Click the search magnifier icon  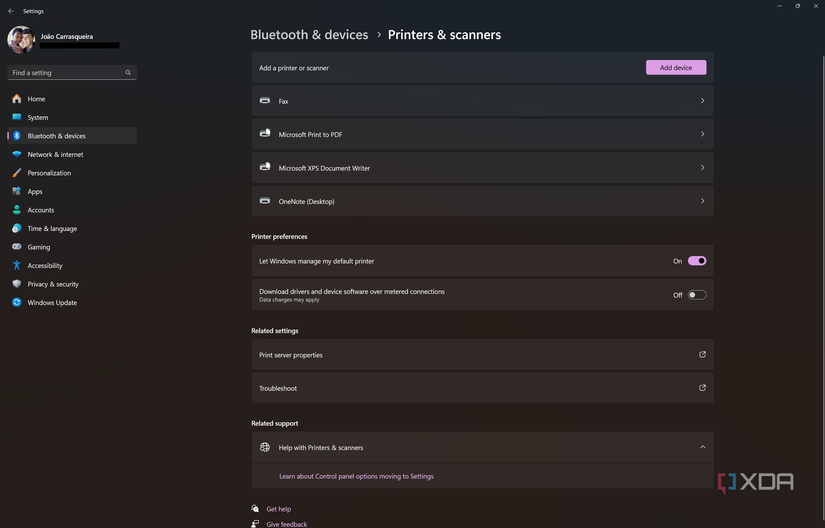pyautogui.click(x=128, y=73)
